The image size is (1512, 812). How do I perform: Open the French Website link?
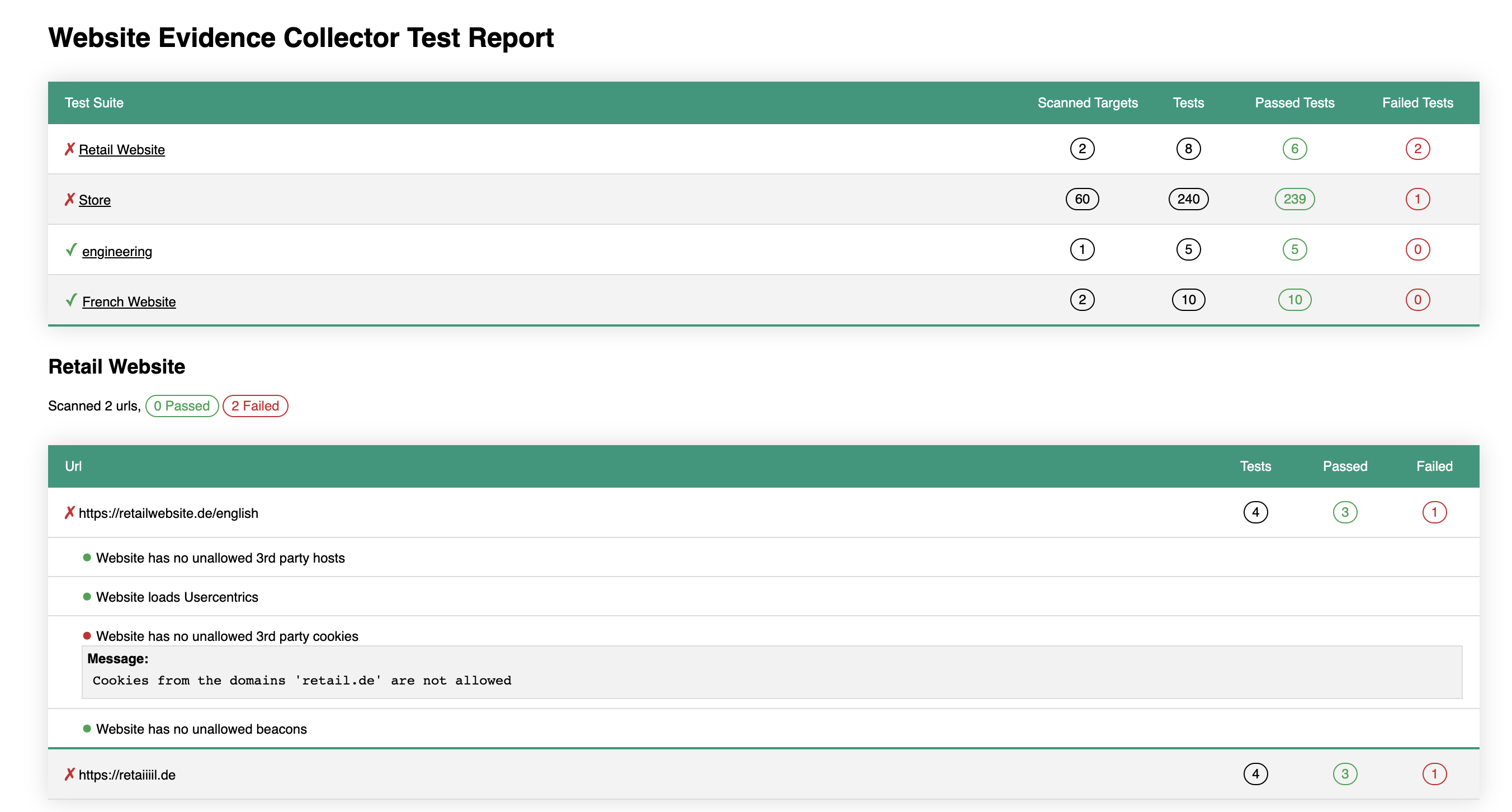(x=129, y=302)
